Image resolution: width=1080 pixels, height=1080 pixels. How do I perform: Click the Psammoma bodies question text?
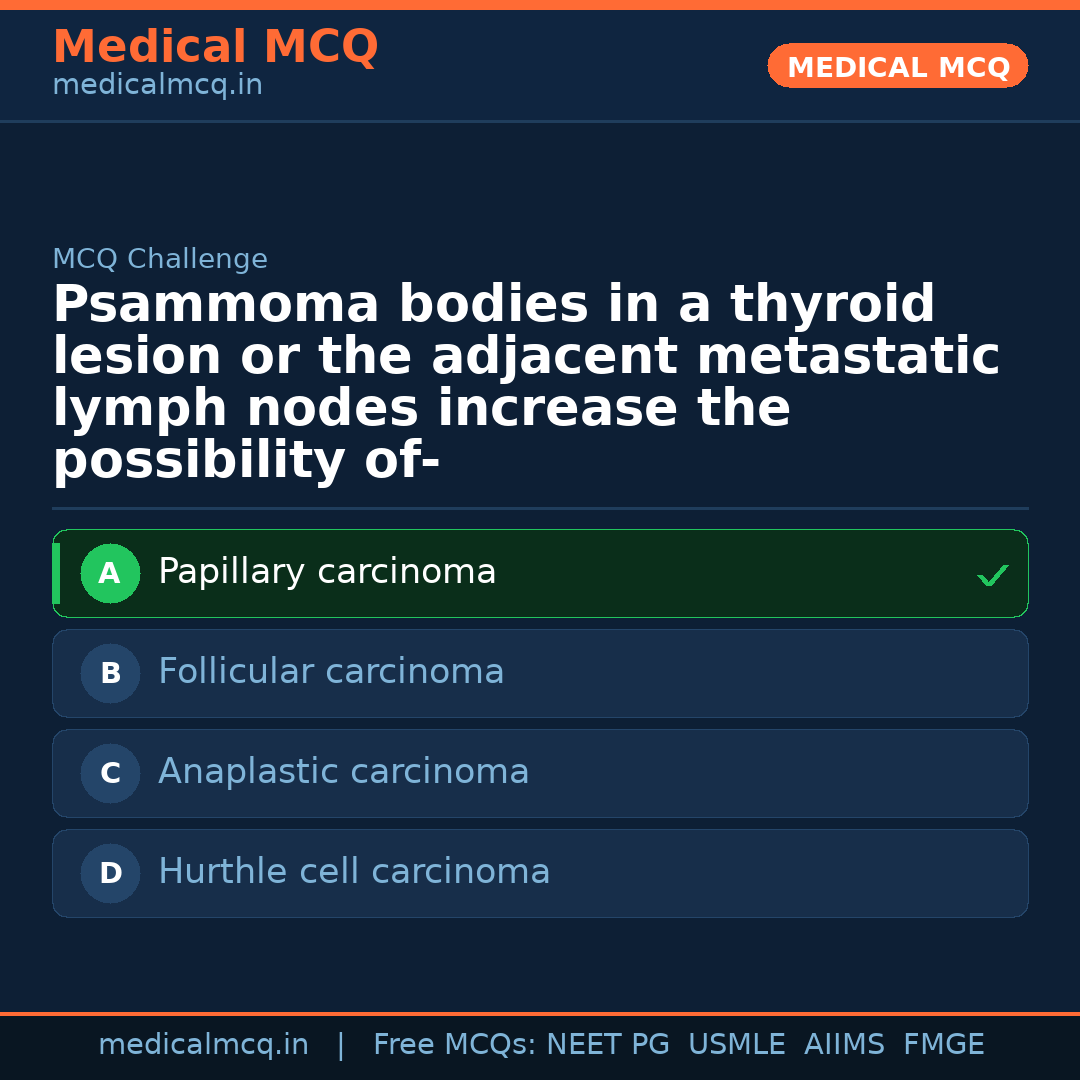(526, 382)
